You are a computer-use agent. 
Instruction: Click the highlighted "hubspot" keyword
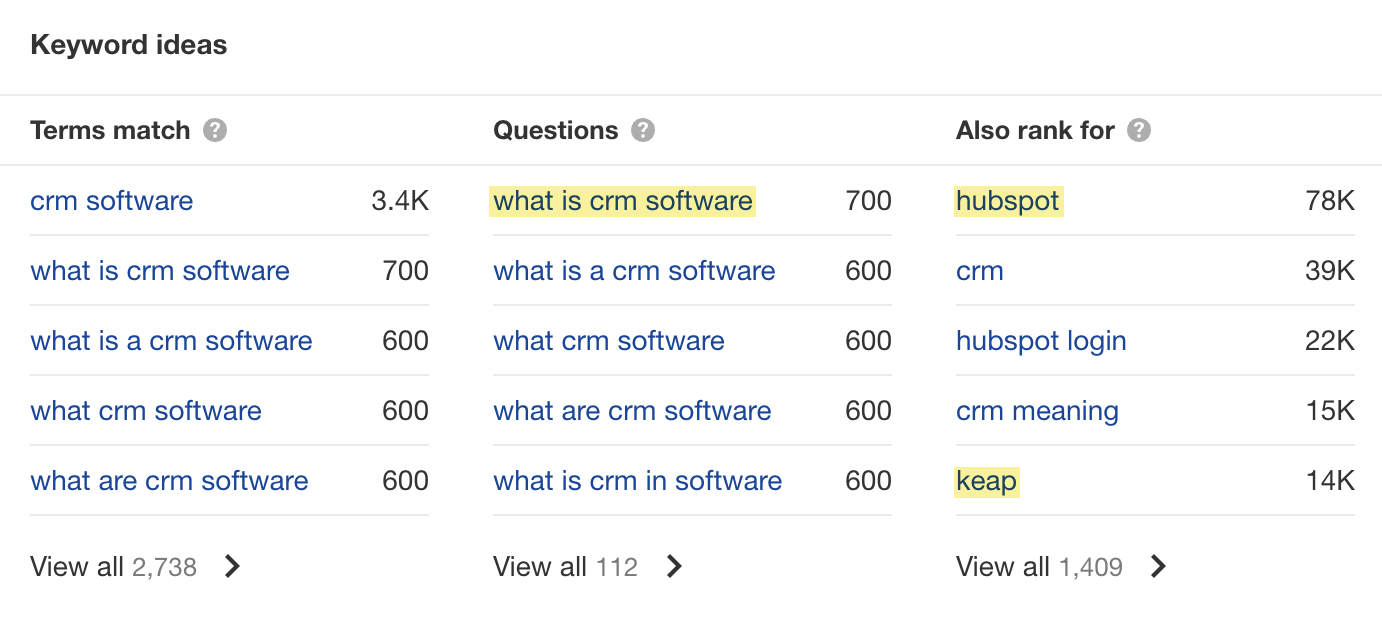tap(1007, 201)
